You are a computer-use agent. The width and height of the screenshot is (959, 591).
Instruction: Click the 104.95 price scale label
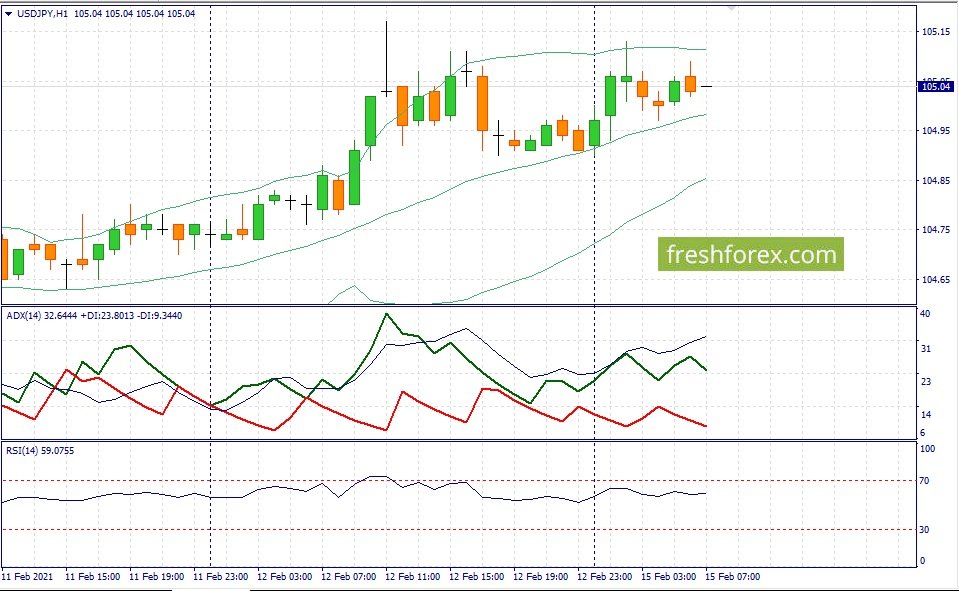point(936,131)
